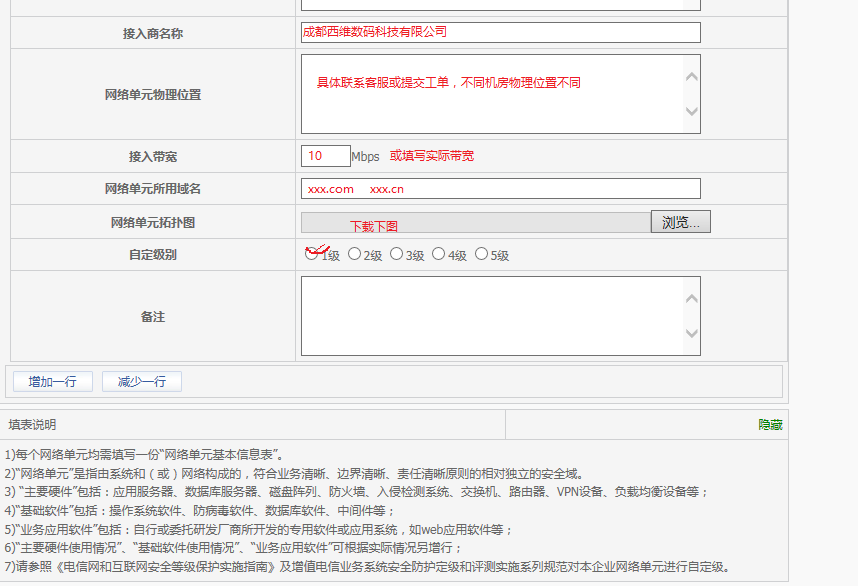Click the 网络单元拓扑图 file path field
This screenshot has height=586, width=858.
click(475, 223)
